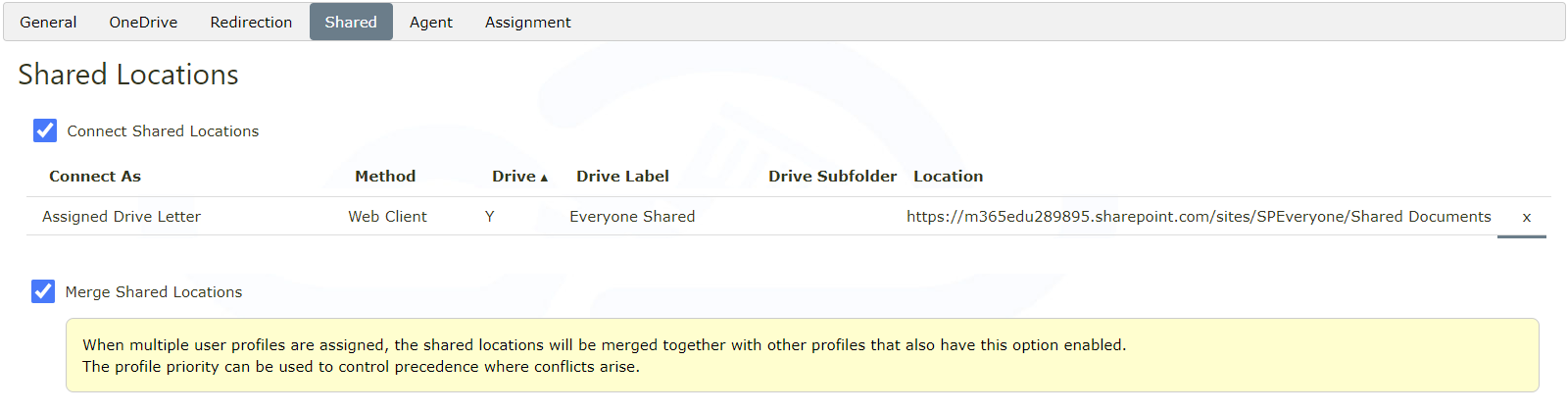Click the SharePoint Shared Documents URL
This screenshot has width=1568, height=413.
pyautogui.click(x=1199, y=217)
